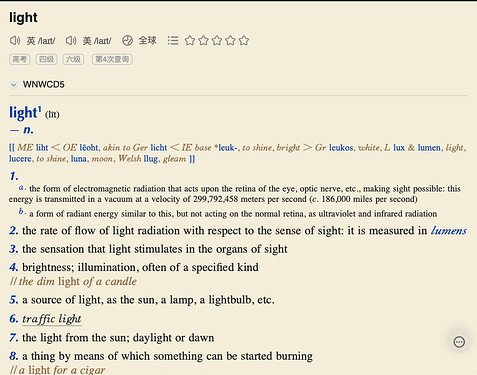The height and width of the screenshot is (375, 477).
Task: Click the etymology word leukos
Action: [341, 148]
